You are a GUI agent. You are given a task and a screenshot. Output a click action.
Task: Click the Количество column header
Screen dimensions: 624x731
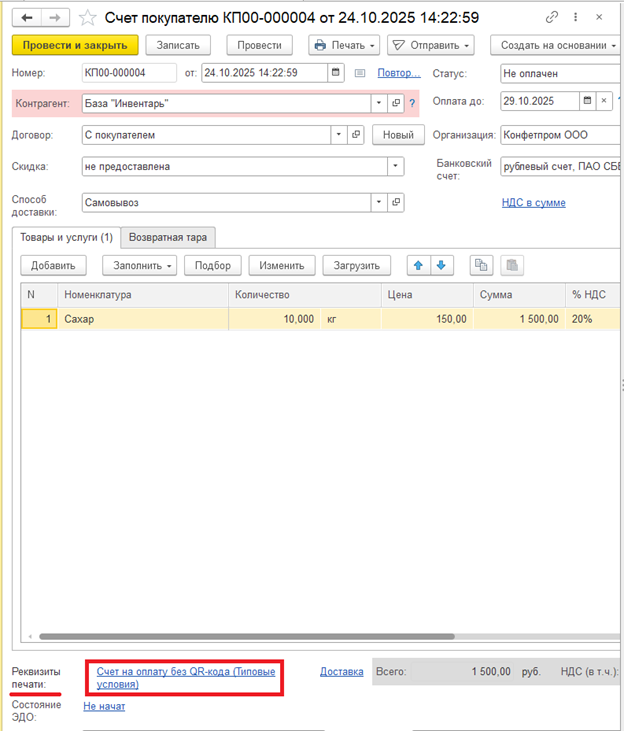305,295
